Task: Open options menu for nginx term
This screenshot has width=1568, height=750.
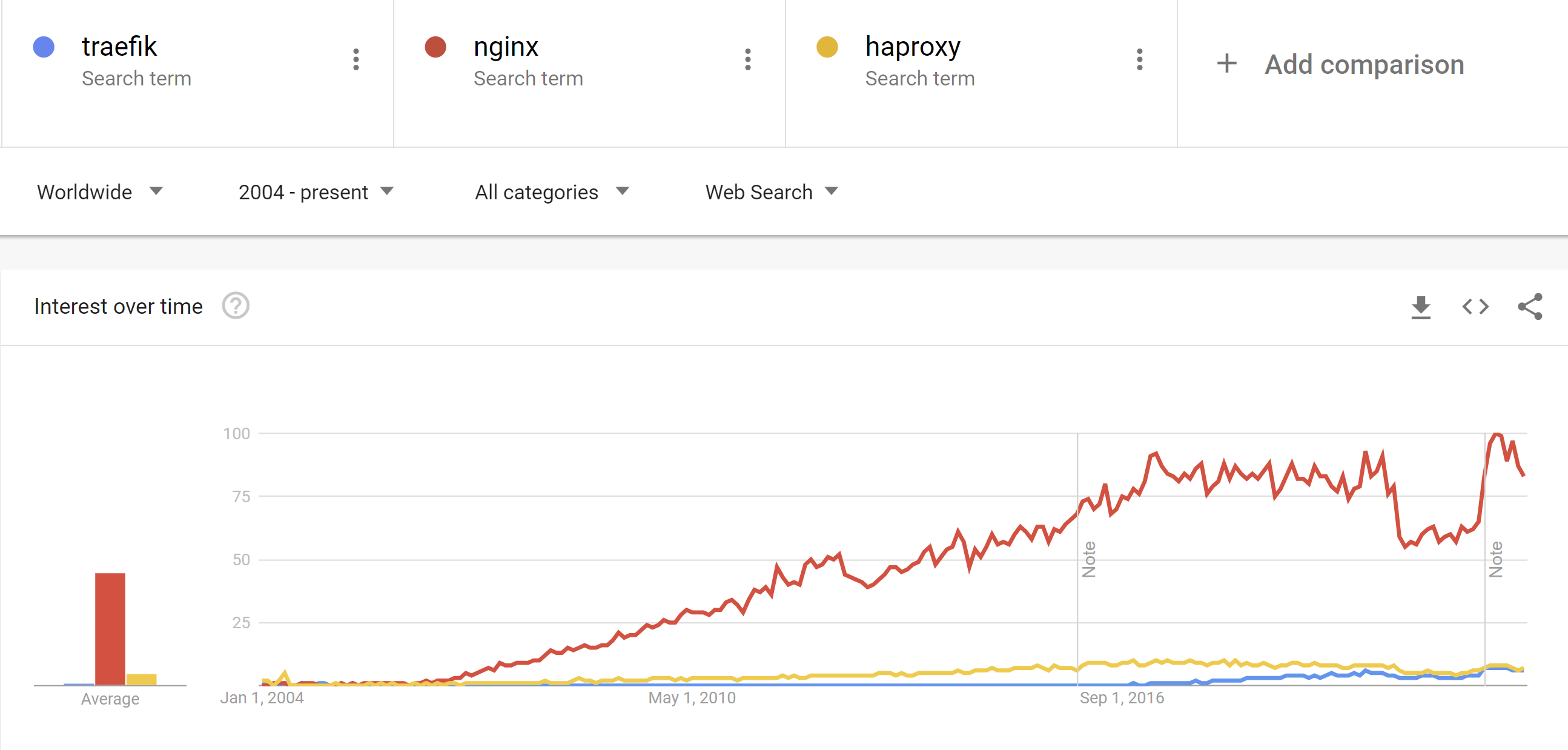Action: [747, 59]
